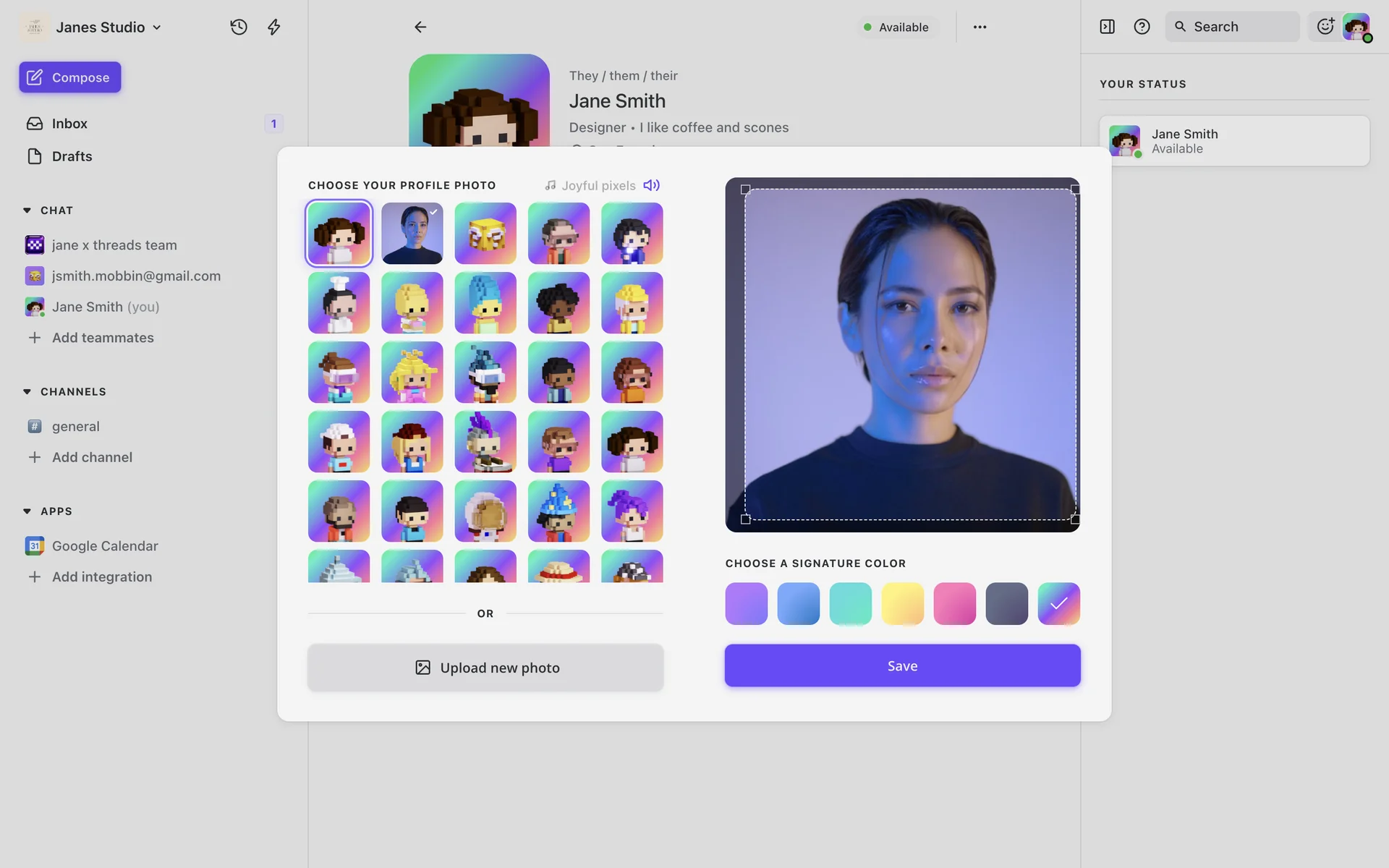This screenshot has height=868, width=1389.
Task: Collapse the CHANNELS section
Action: coord(27,391)
